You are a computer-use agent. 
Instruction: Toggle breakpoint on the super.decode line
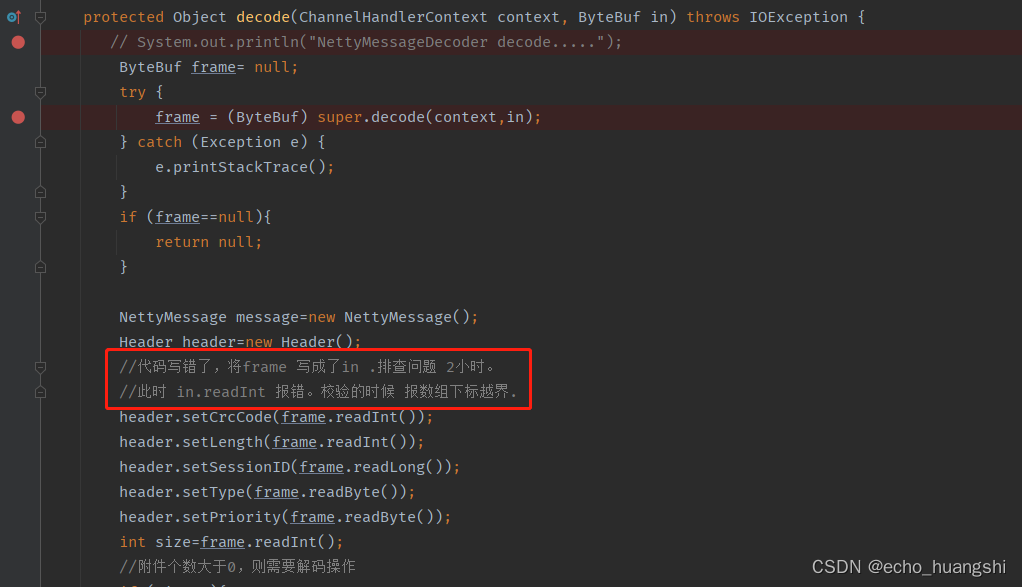click(x=18, y=117)
